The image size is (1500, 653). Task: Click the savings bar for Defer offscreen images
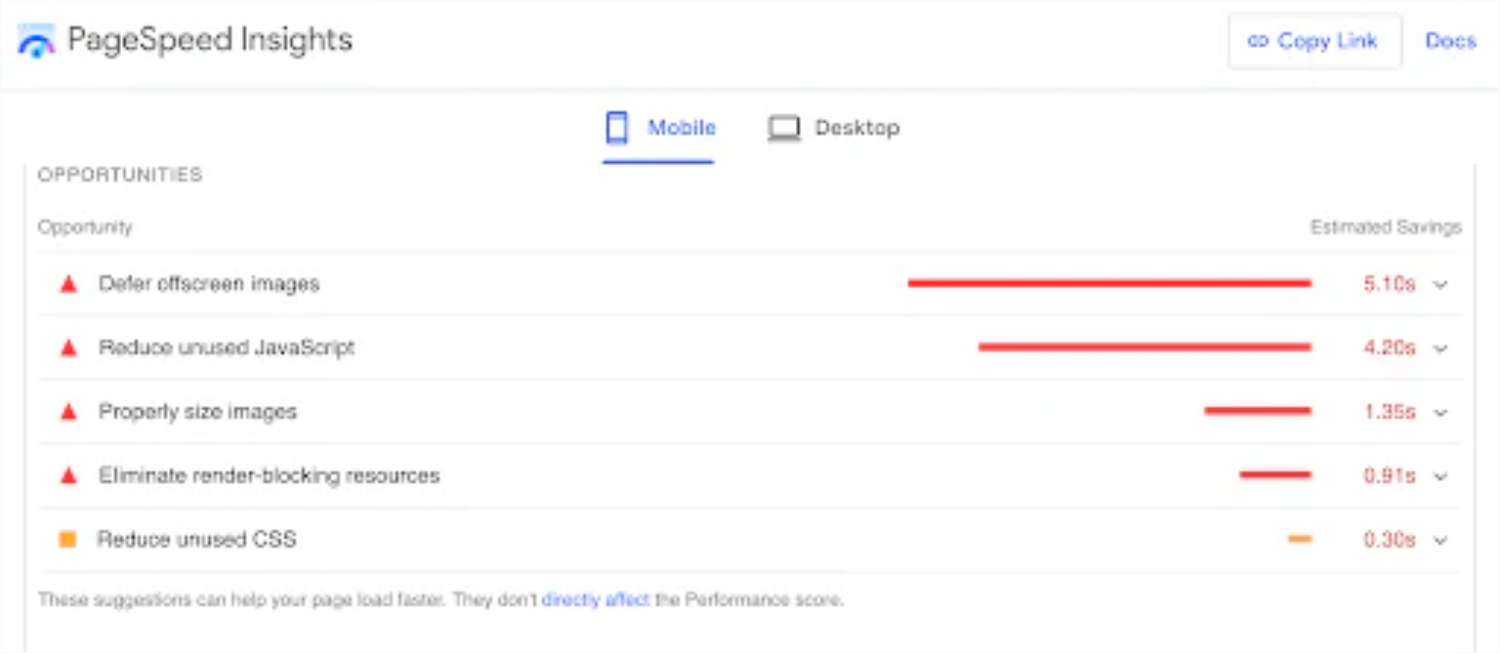pos(1110,283)
